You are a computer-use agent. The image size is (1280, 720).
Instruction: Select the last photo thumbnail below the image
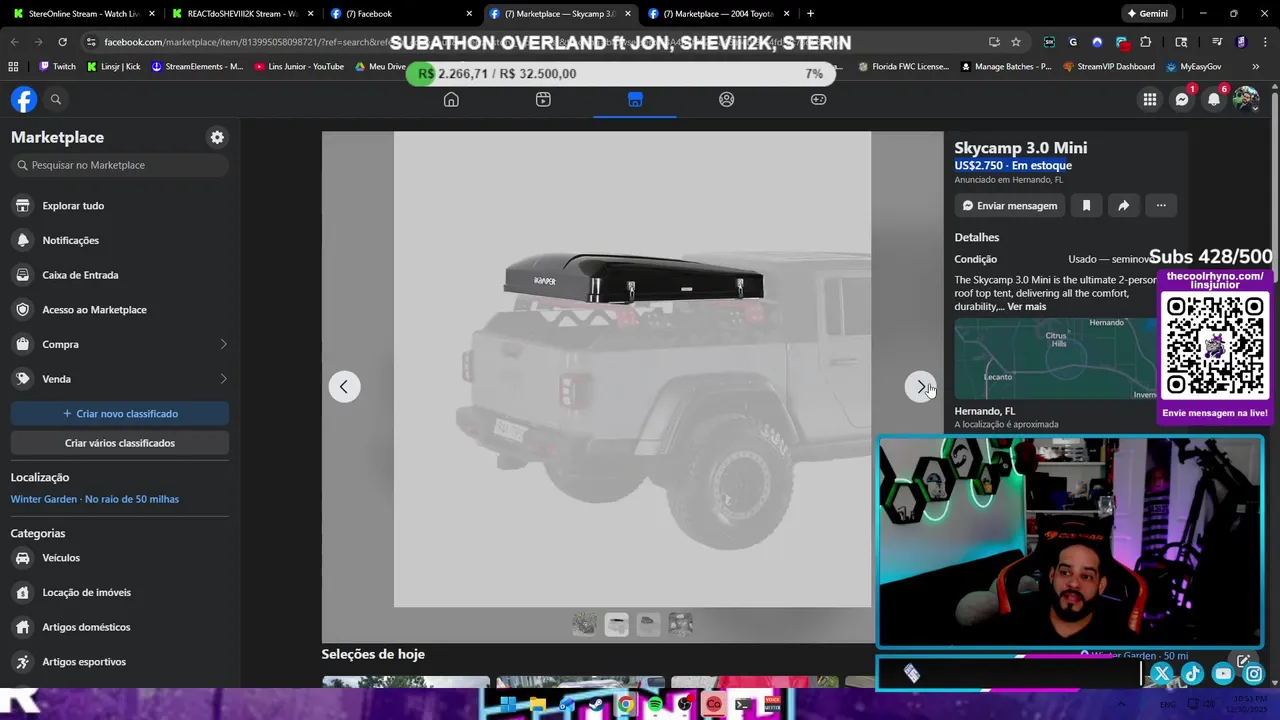680,624
